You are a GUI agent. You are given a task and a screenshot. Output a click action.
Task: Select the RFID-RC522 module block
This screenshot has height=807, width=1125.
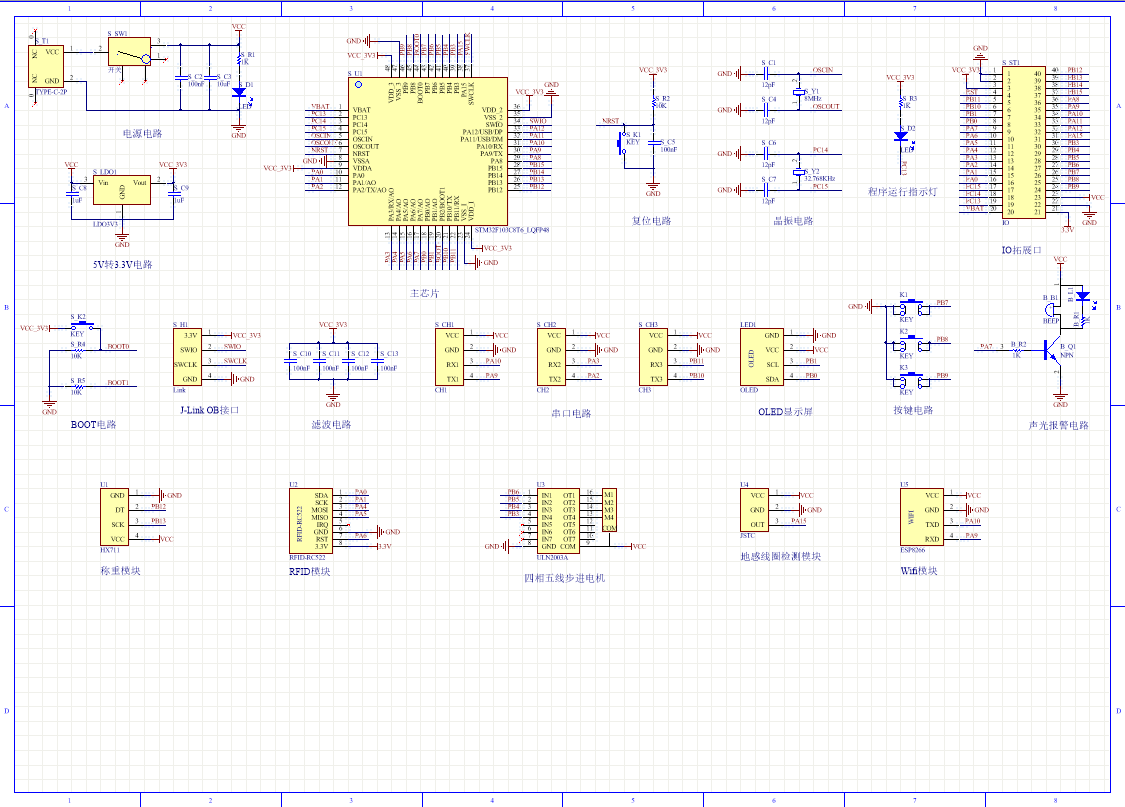pos(311,520)
